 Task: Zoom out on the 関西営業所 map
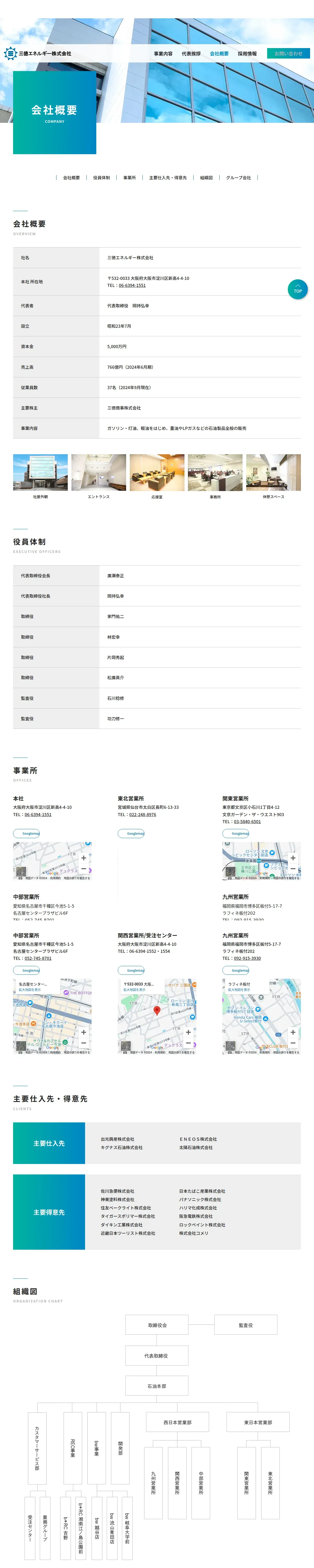click(x=188, y=1043)
